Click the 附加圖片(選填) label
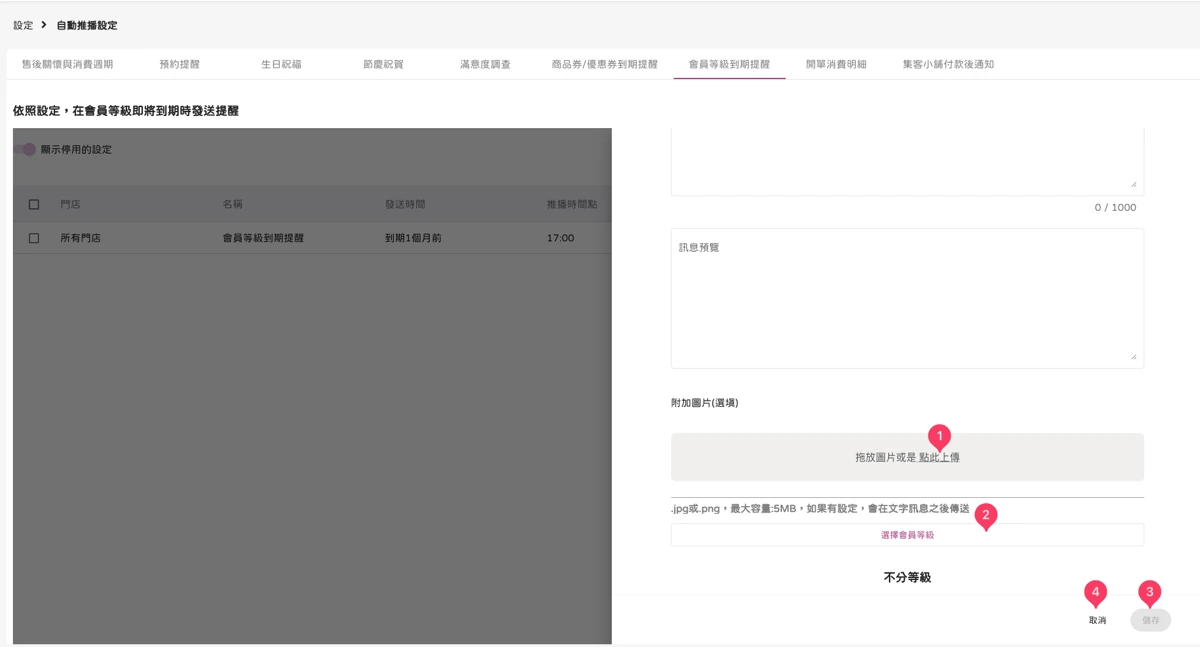Viewport: 1200px width, 647px height. [704, 403]
